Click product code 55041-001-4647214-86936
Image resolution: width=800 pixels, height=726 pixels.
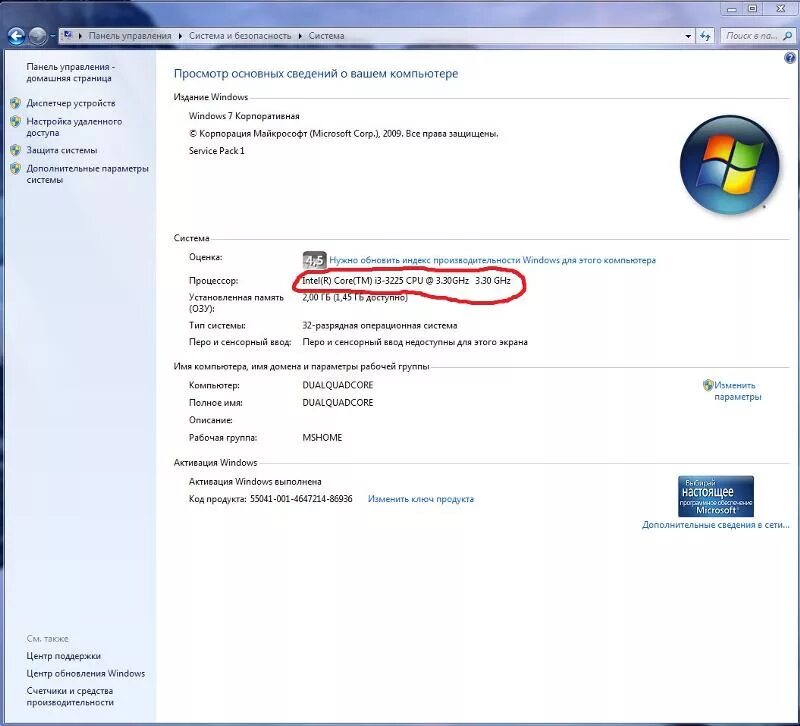pyautogui.click(x=301, y=499)
